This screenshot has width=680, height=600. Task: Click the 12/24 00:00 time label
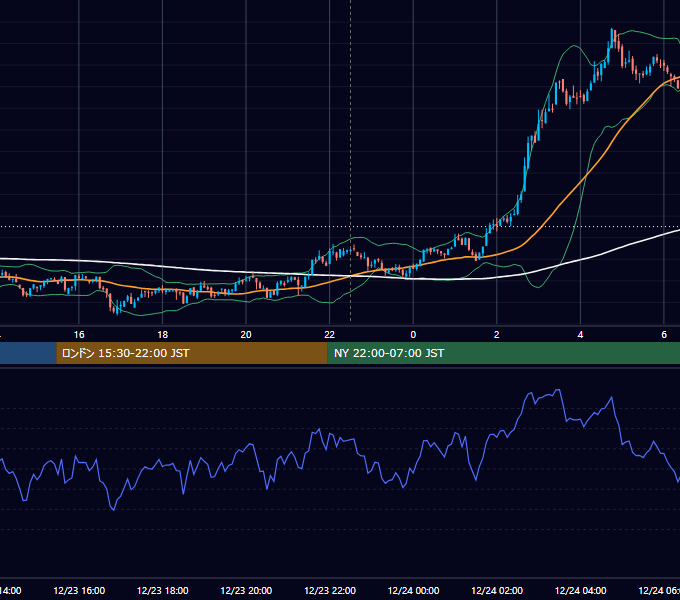[413, 590]
